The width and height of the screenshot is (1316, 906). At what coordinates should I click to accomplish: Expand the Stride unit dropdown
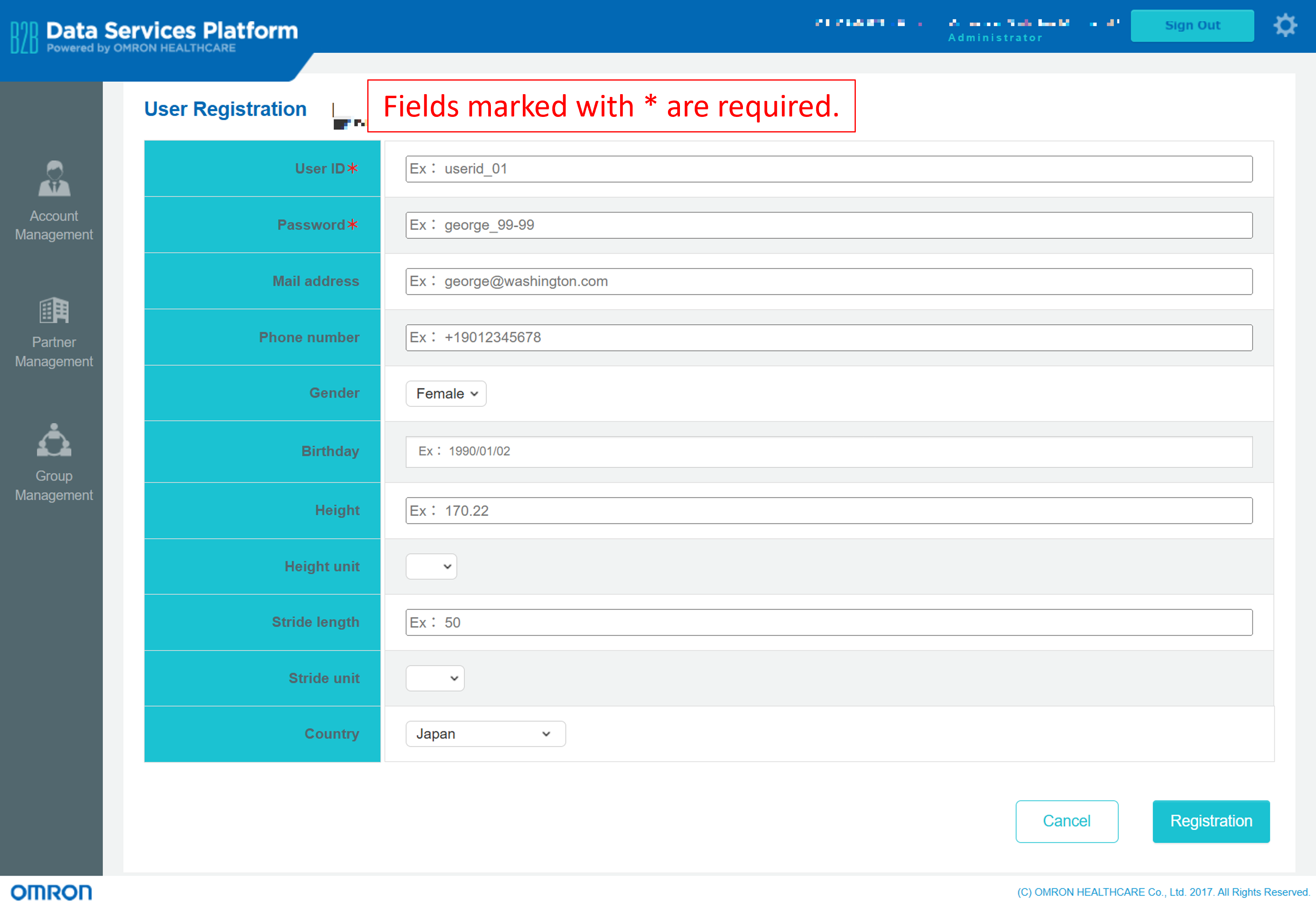click(x=435, y=678)
